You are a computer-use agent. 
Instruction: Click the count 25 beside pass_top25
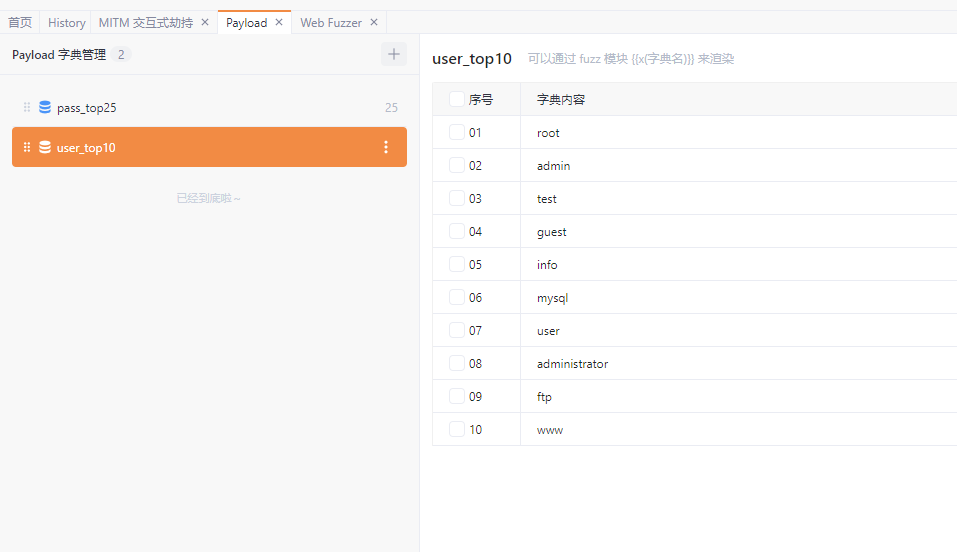coord(391,107)
